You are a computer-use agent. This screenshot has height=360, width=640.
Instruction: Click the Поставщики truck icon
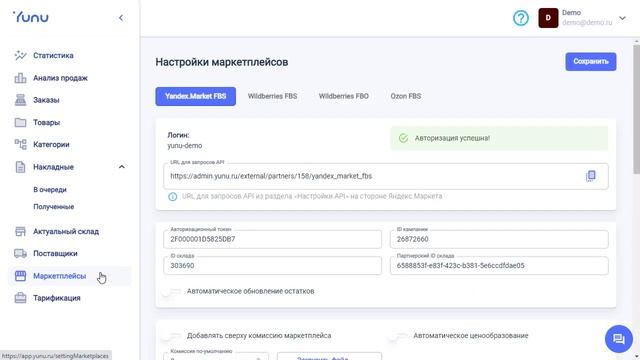(x=20, y=253)
